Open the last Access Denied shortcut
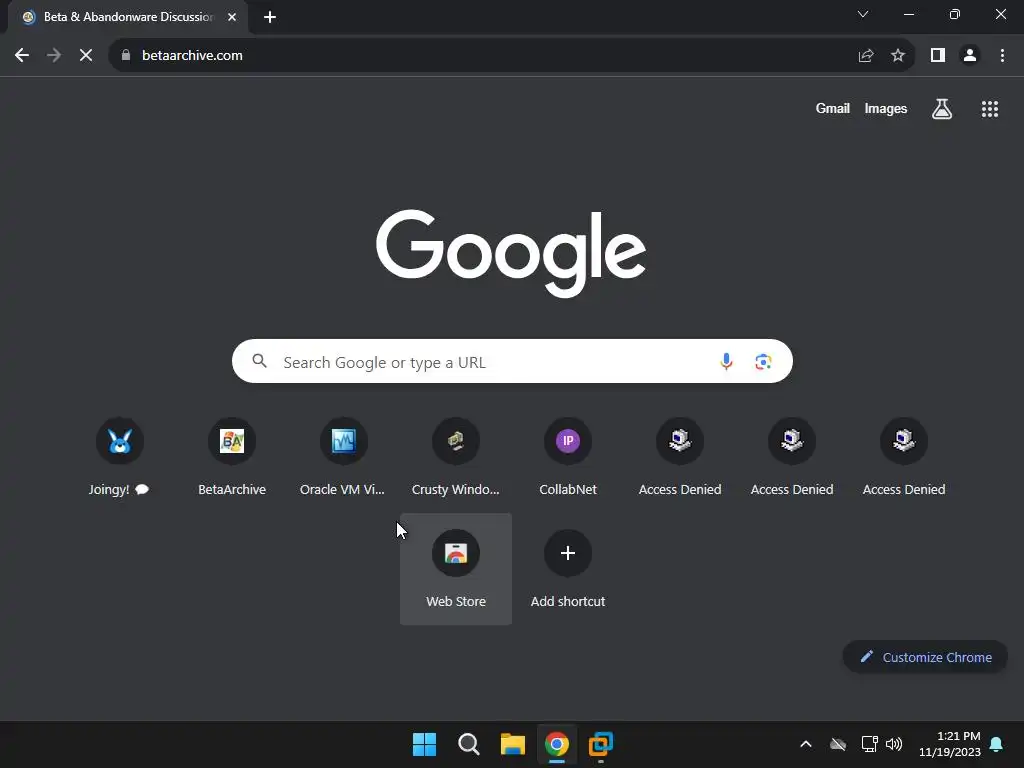This screenshot has width=1024, height=768. click(904, 457)
